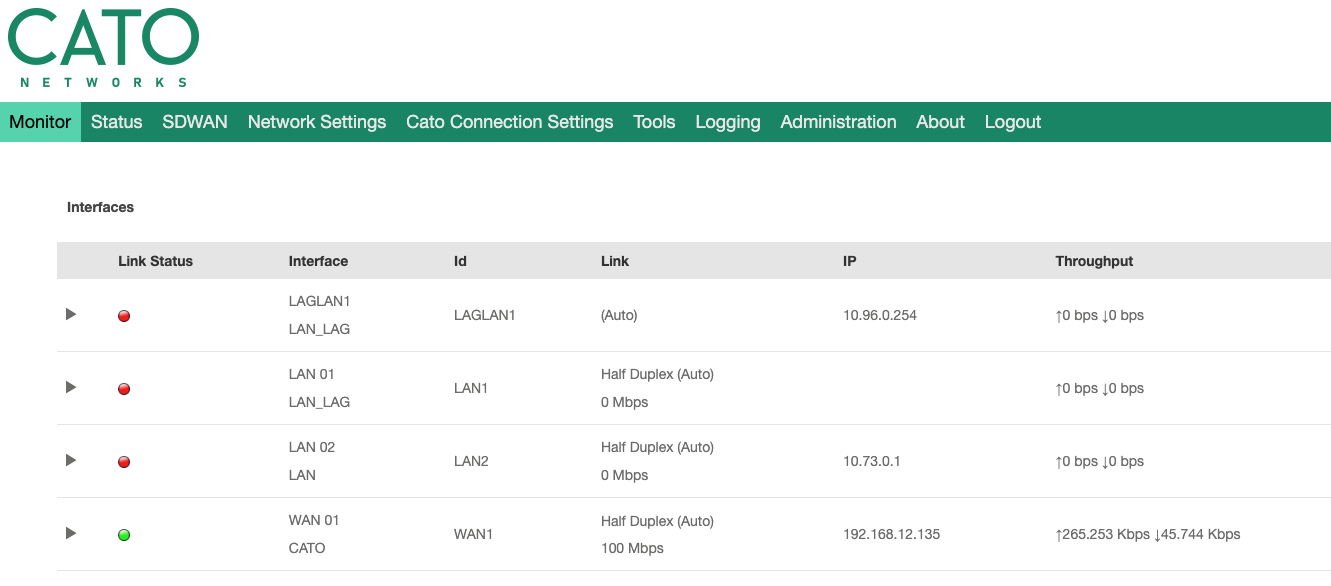Click the red status dot for LAGLAN1
The height and width of the screenshot is (586, 1331).
tap(124, 316)
